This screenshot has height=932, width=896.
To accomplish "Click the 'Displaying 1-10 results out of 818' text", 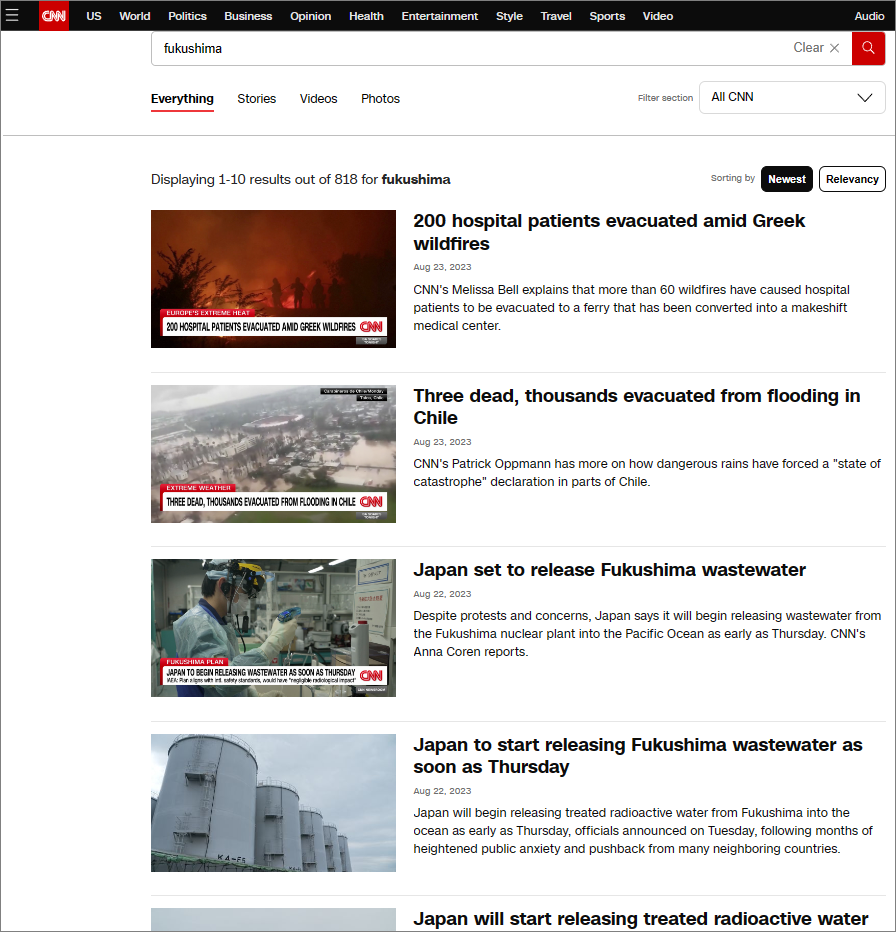I will pyautogui.click(x=300, y=180).
